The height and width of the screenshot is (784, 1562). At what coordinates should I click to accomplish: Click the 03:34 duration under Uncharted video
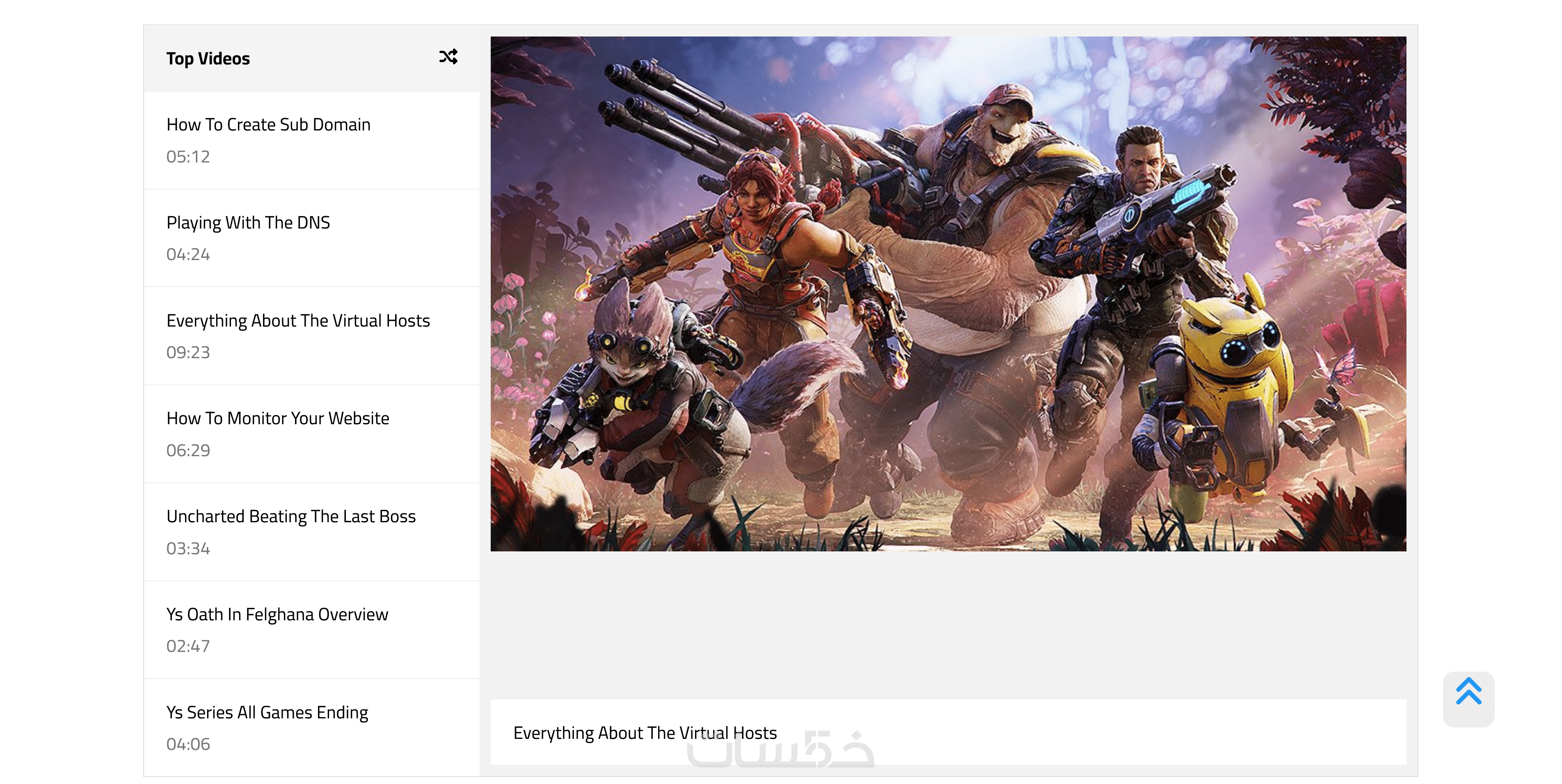coord(188,548)
